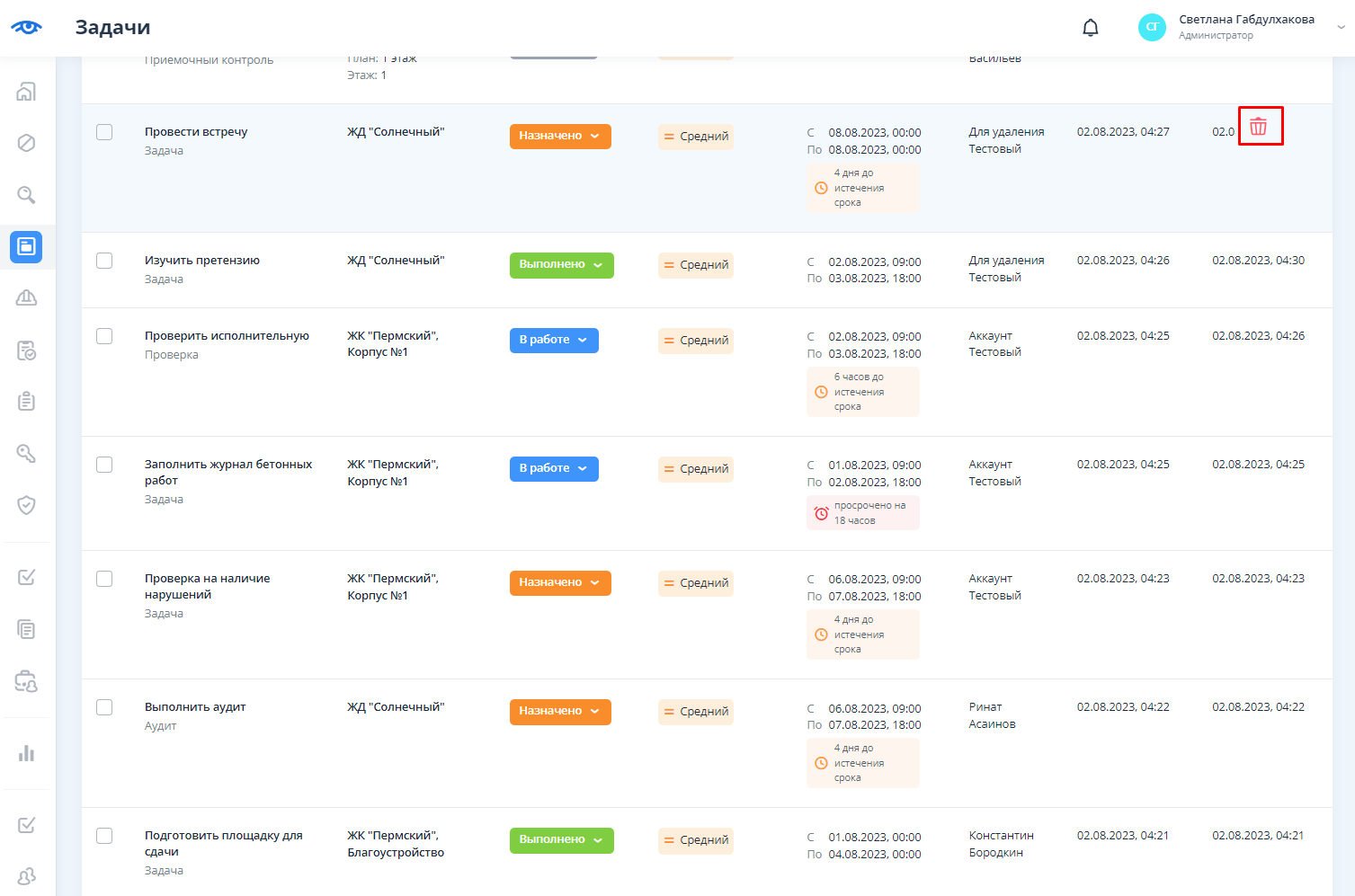Tick checkbox for "Изучить претензию"

click(104, 261)
